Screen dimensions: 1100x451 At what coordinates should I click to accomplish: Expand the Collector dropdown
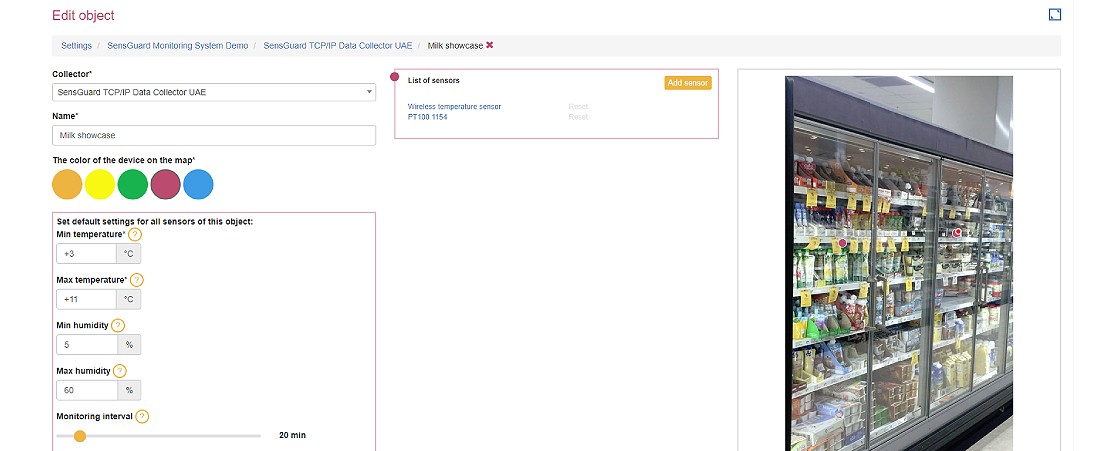pos(214,92)
